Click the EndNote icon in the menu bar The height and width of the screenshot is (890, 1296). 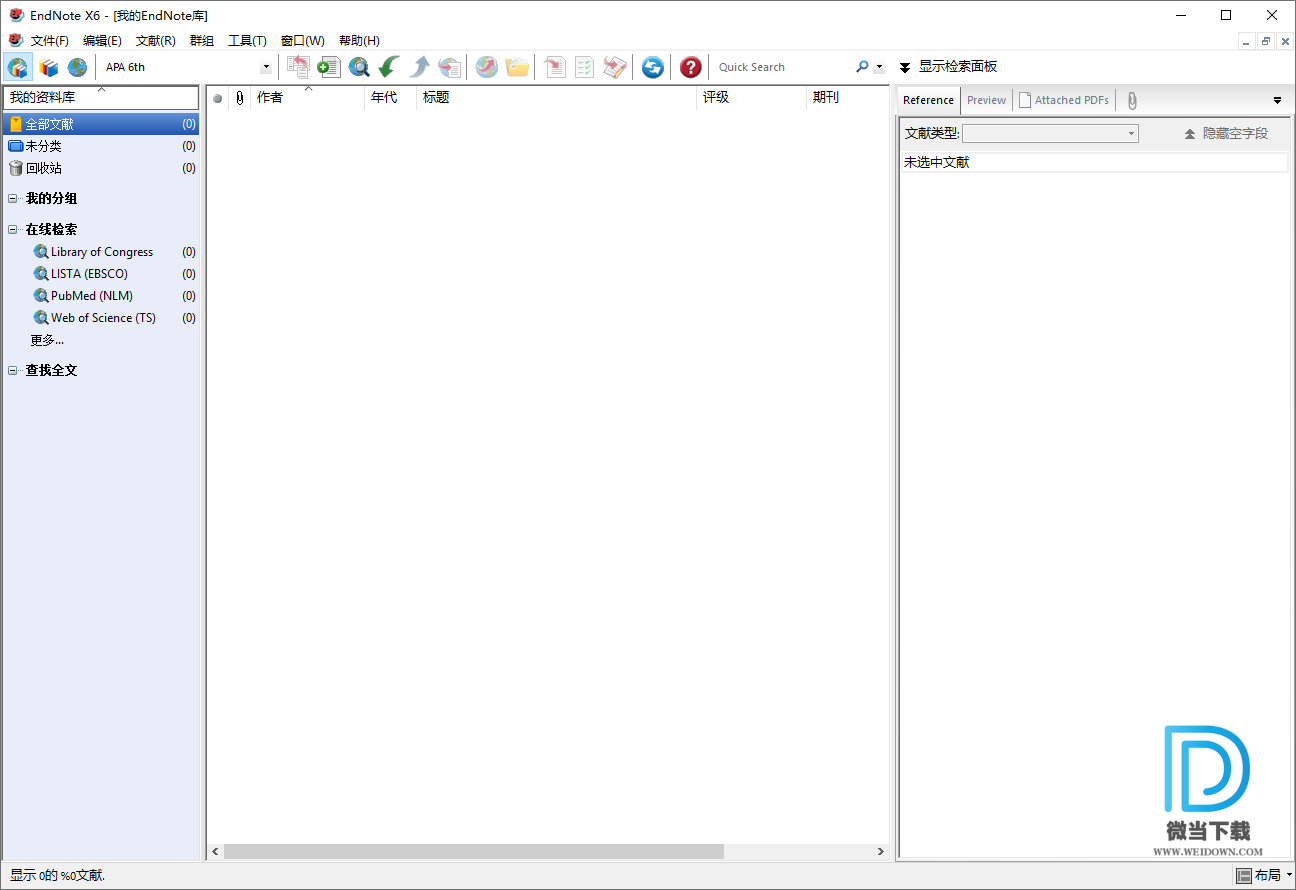[15, 40]
